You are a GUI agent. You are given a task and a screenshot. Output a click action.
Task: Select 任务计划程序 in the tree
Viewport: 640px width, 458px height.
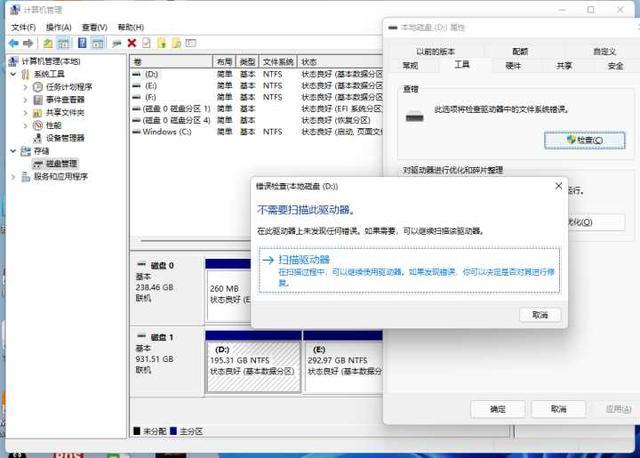pyautogui.click(x=69, y=87)
